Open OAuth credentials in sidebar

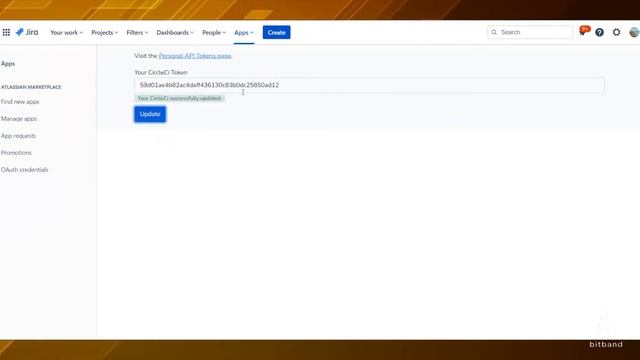pyautogui.click(x=24, y=170)
